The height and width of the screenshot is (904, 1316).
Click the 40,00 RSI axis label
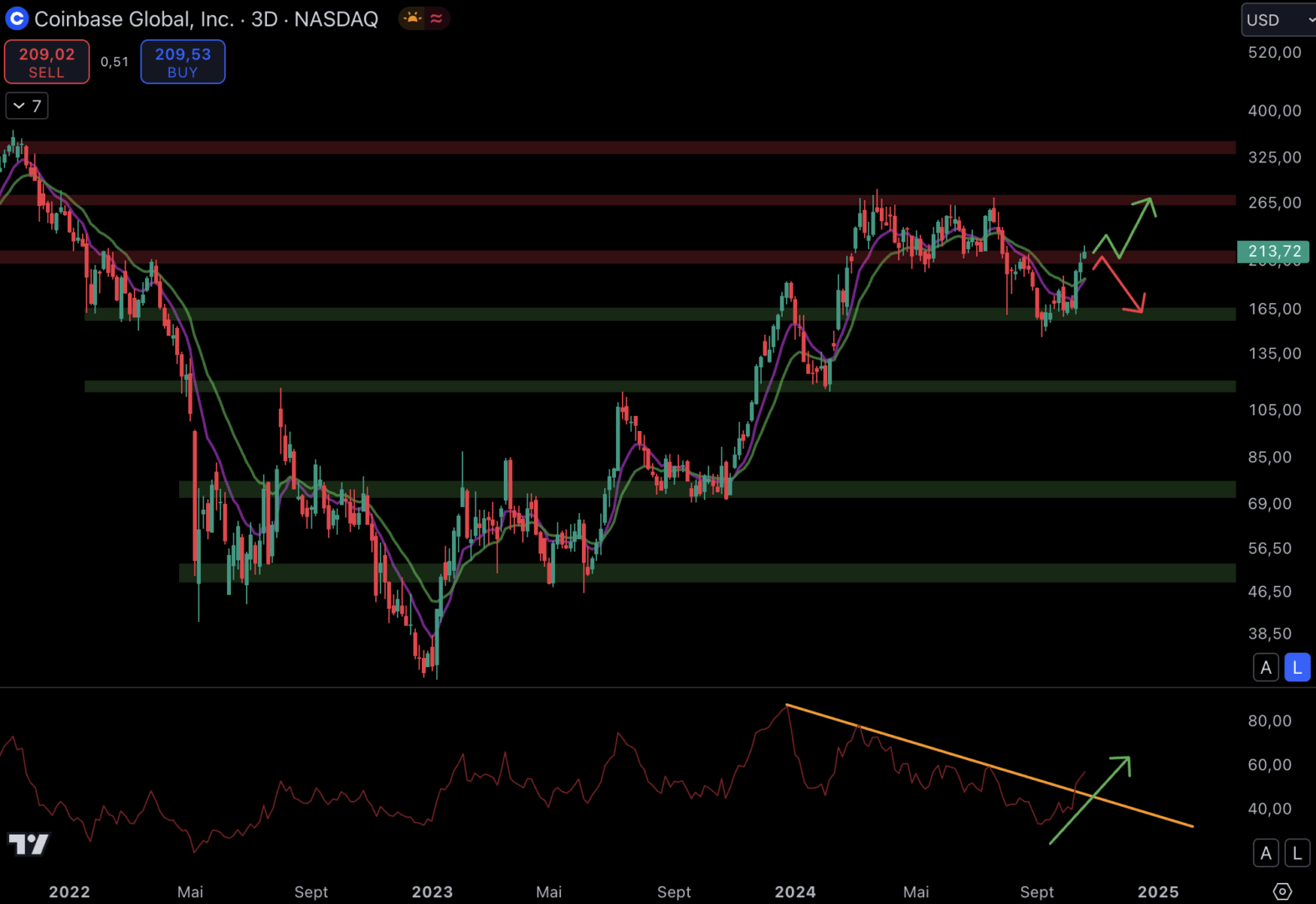pos(1269,809)
